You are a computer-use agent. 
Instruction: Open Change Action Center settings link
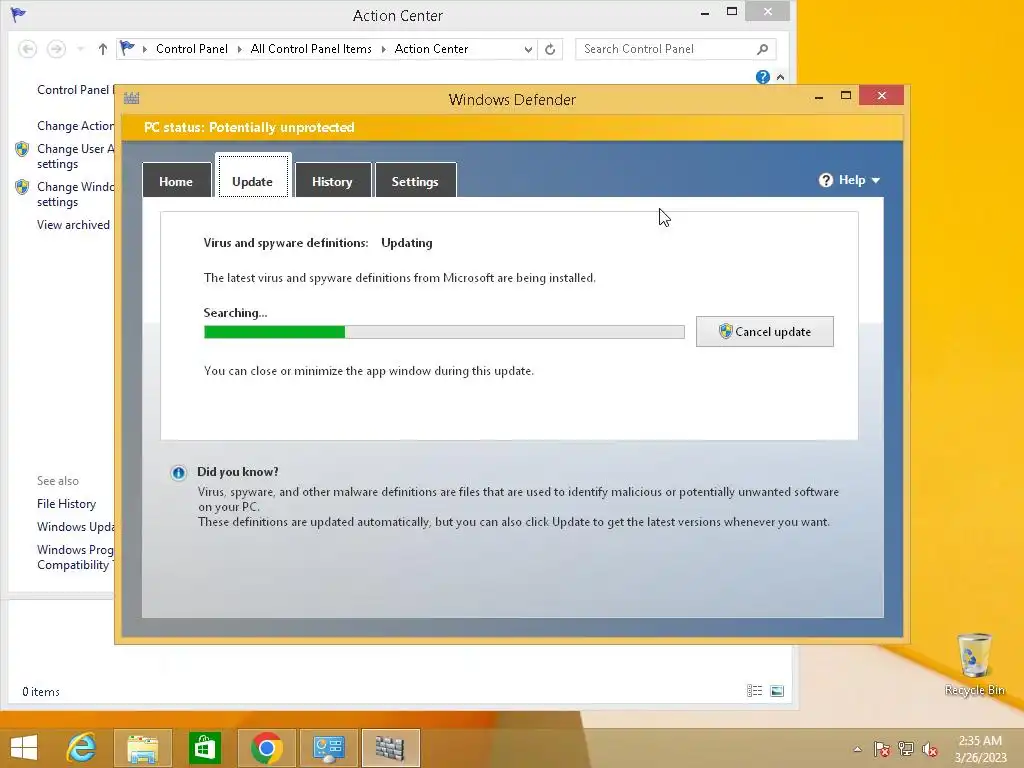click(75, 126)
